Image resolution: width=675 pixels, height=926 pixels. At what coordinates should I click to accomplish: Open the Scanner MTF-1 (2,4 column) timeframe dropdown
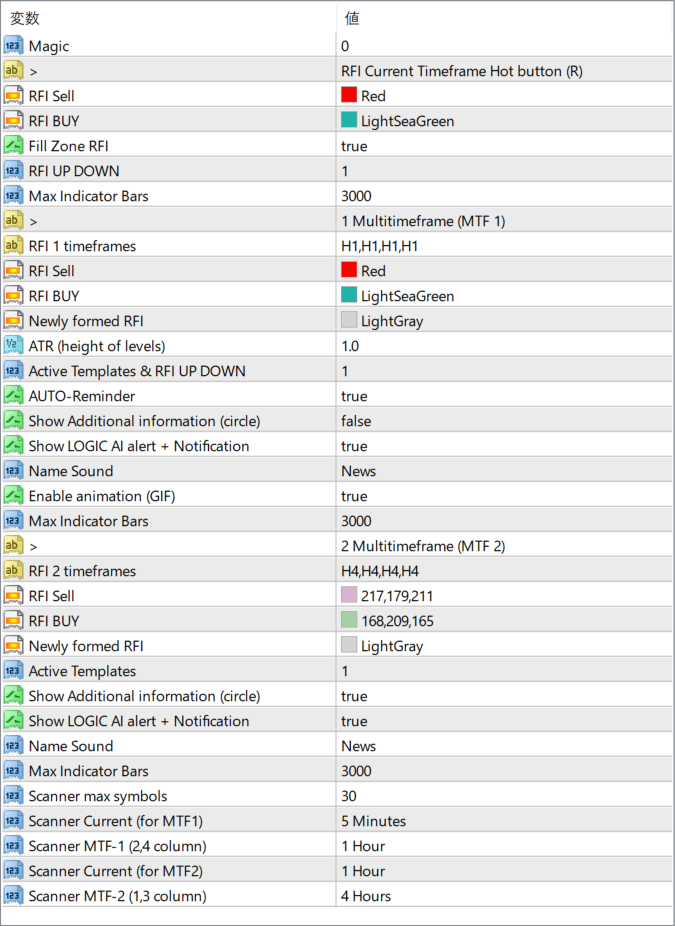[363, 846]
